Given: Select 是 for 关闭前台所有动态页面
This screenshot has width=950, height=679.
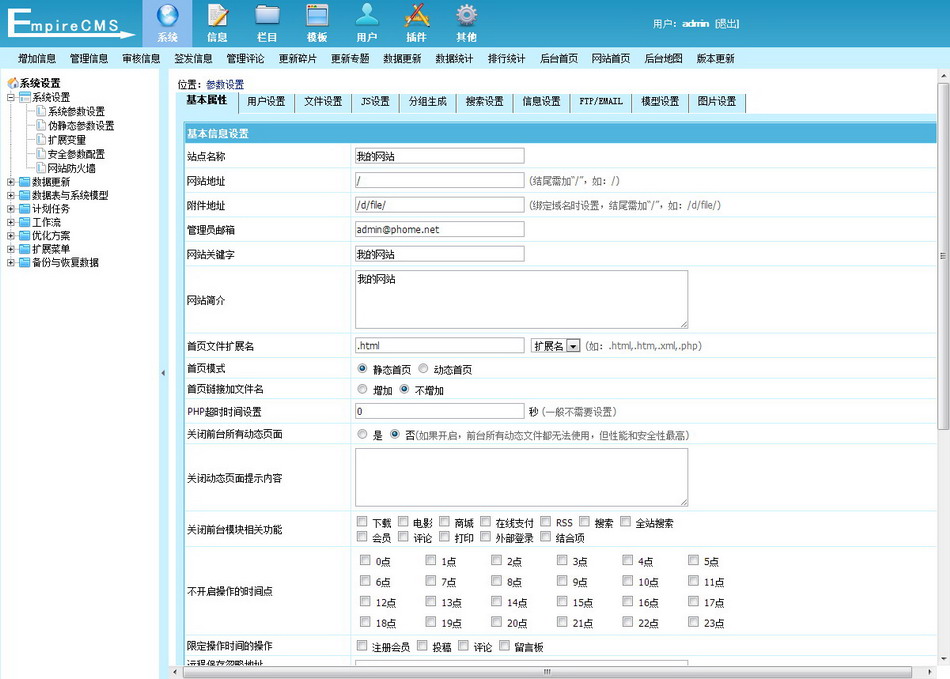Looking at the screenshot, I should pos(362,434).
